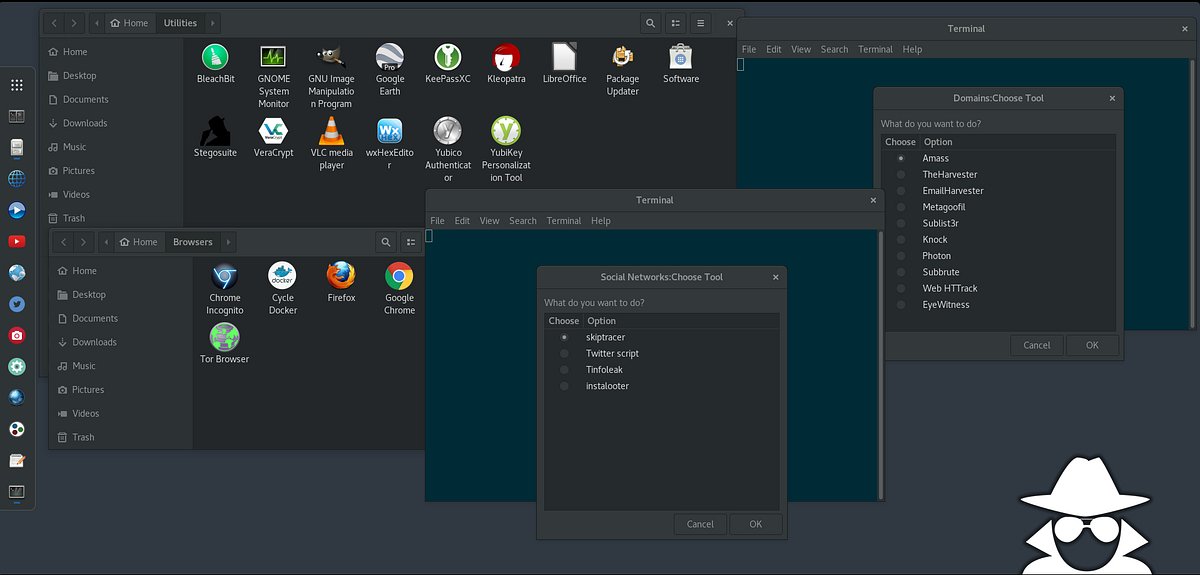Launch VeraCrypt
The width and height of the screenshot is (1200, 575).
(273, 131)
